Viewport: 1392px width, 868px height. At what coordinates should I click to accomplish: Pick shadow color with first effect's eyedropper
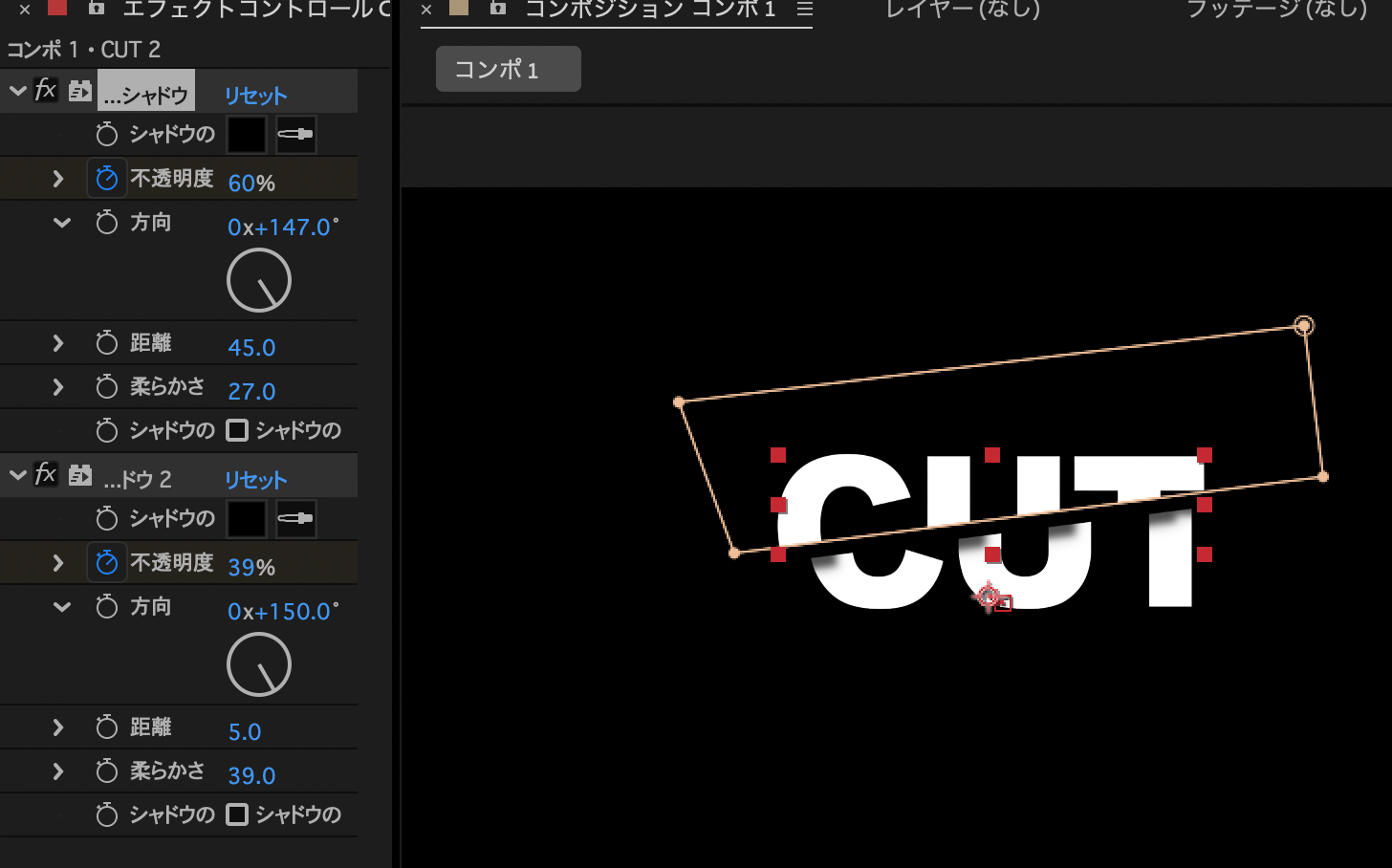click(x=295, y=135)
